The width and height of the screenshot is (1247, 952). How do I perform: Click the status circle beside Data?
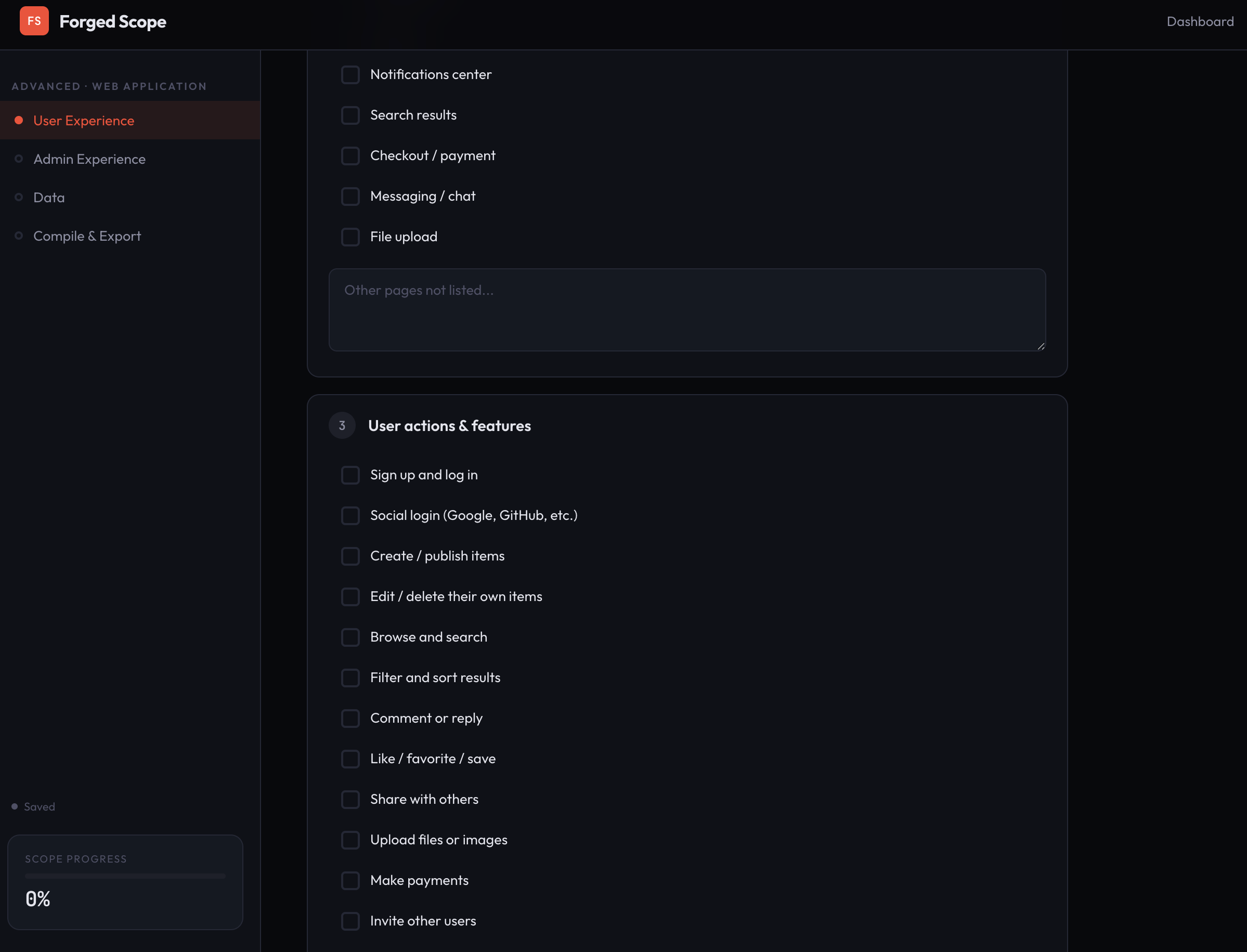point(19,197)
